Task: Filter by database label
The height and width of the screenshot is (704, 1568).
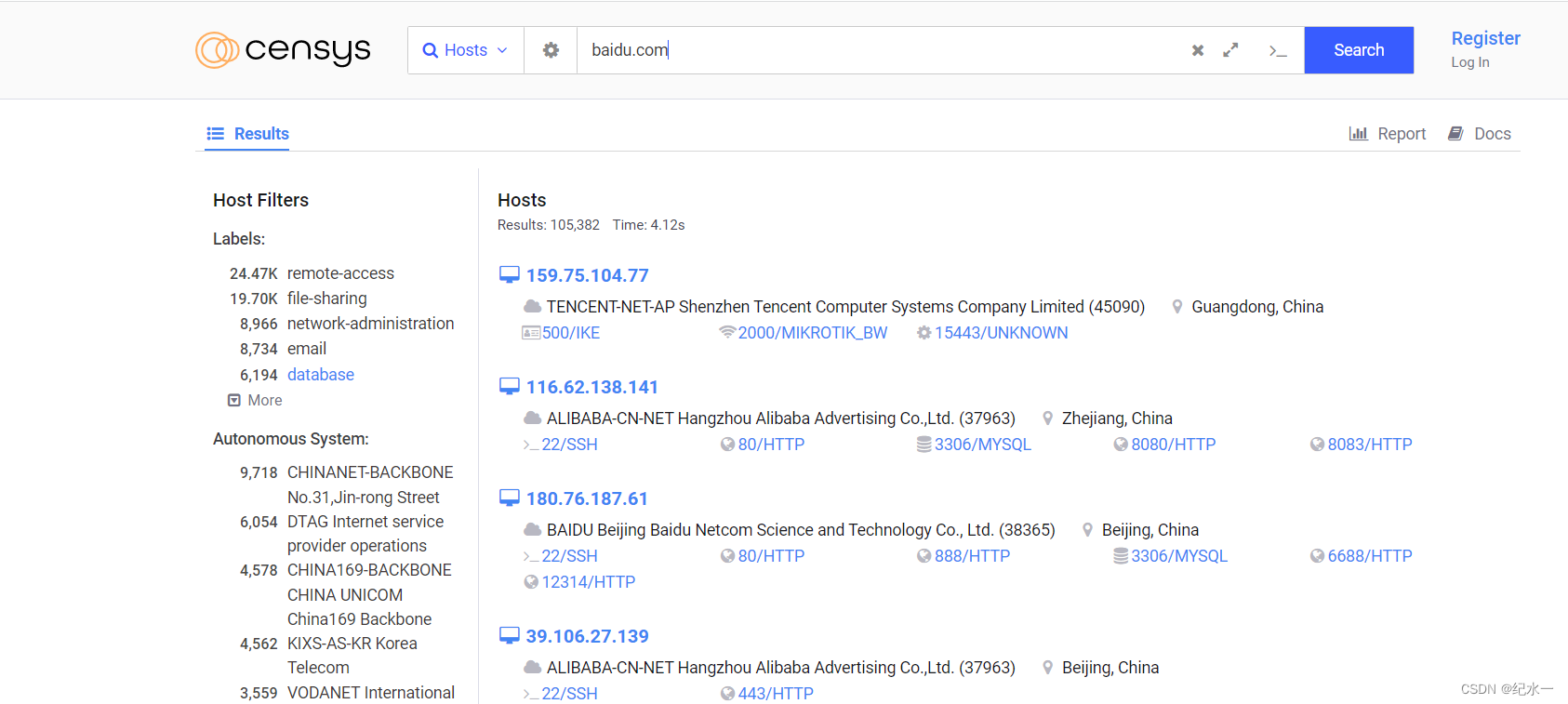Action: pos(320,375)
